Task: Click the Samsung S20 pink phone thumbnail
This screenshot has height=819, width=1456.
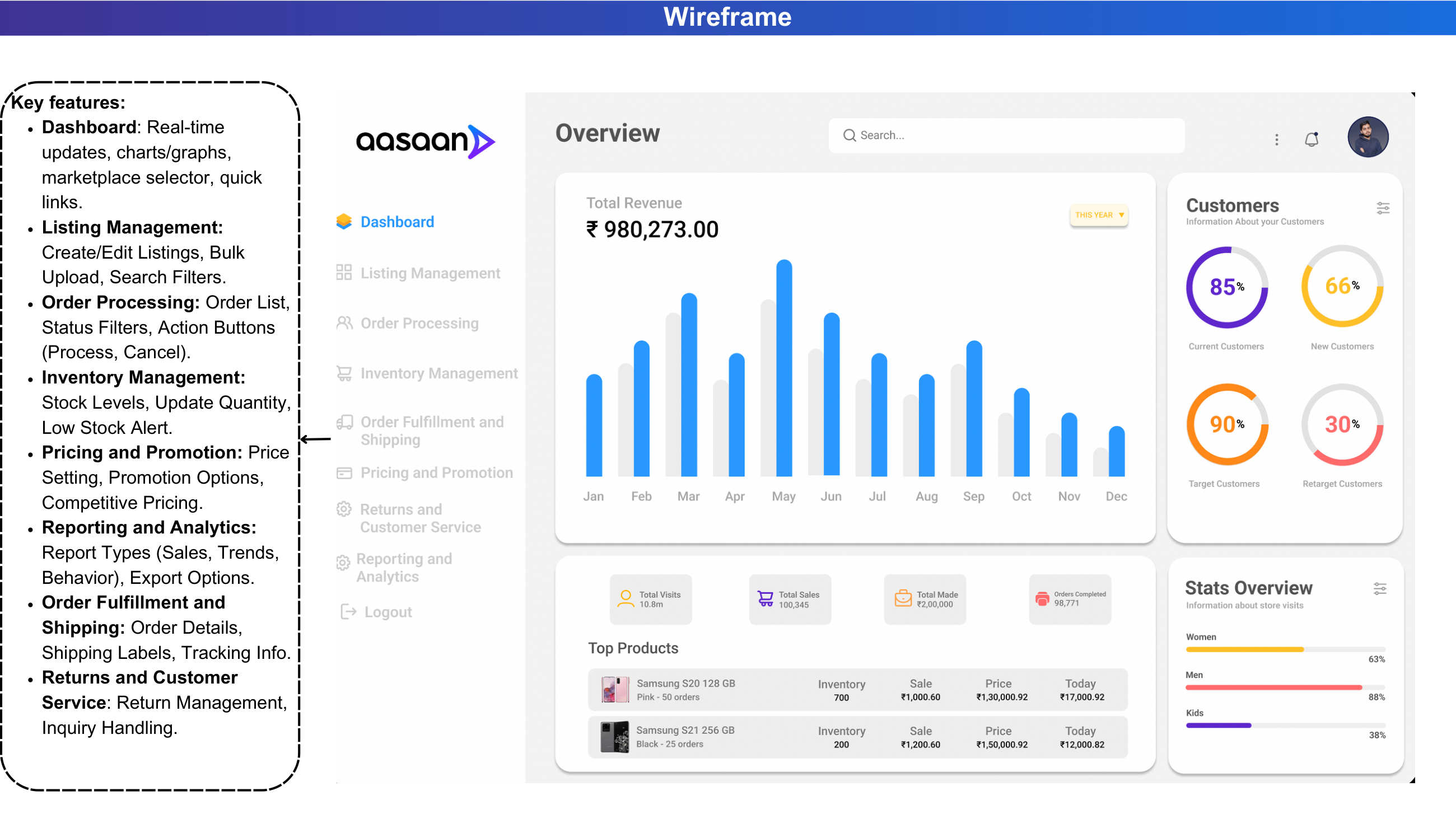Action: (x=615, y=690)
